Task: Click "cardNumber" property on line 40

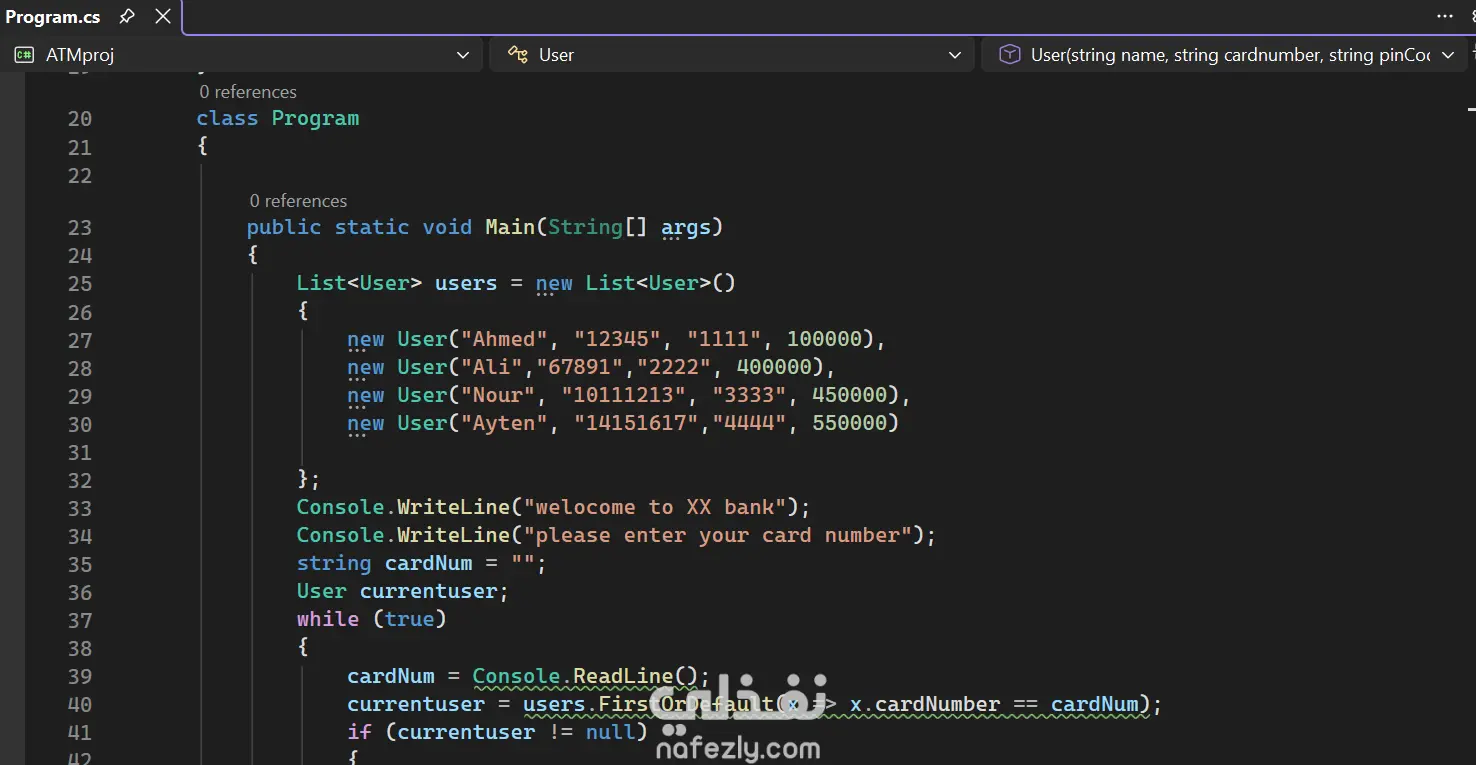Action: 937,704
